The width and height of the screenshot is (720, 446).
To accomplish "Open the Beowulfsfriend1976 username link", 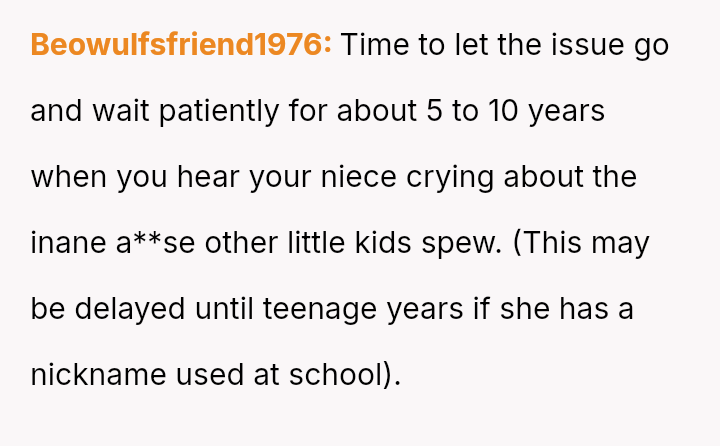I will click(180, 46).
